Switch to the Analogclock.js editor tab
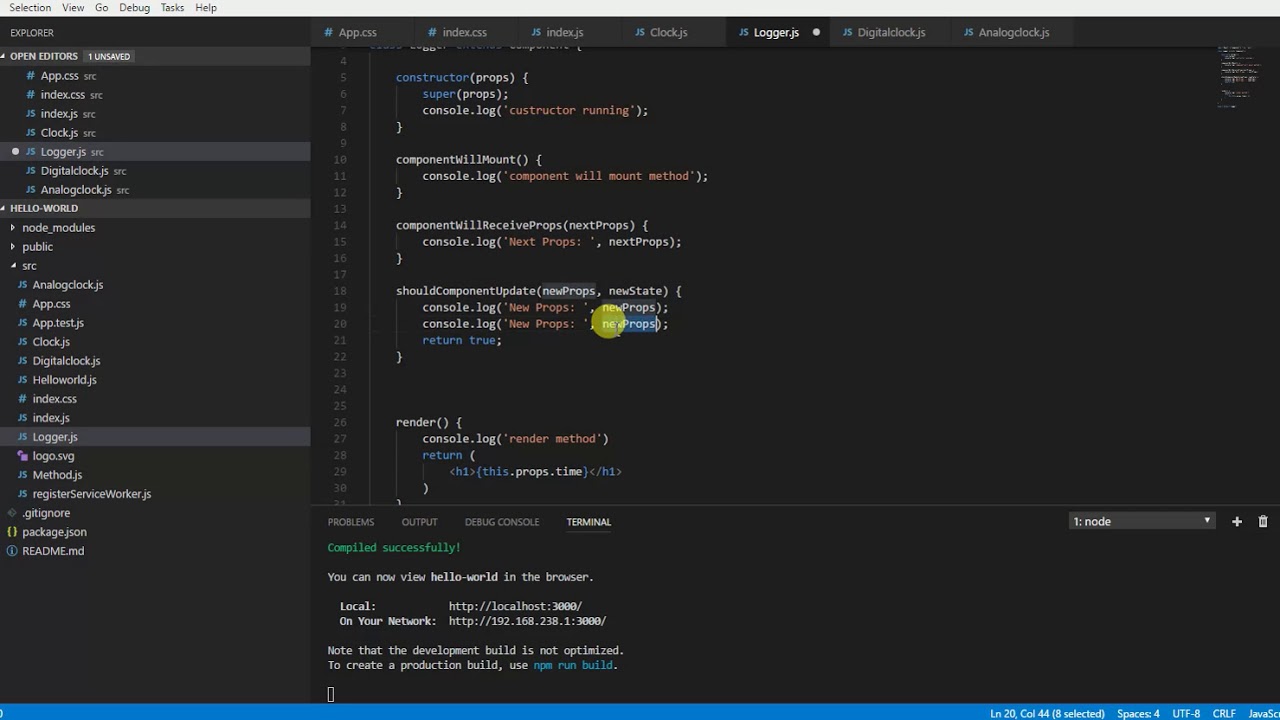The height and width of the screenshot is (720, 1280). click(1013, 32)
